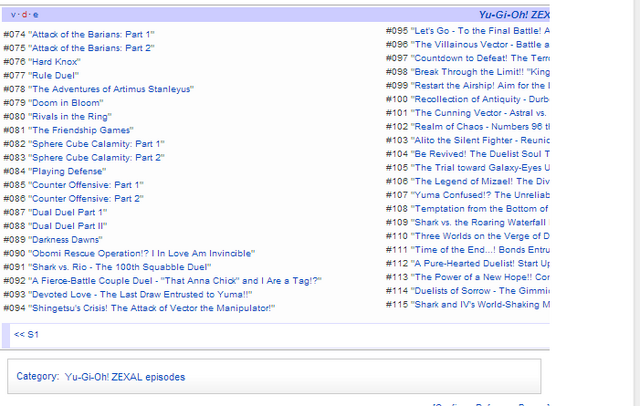
Task: Click the 'Category' label link
Action: [38, 376]
